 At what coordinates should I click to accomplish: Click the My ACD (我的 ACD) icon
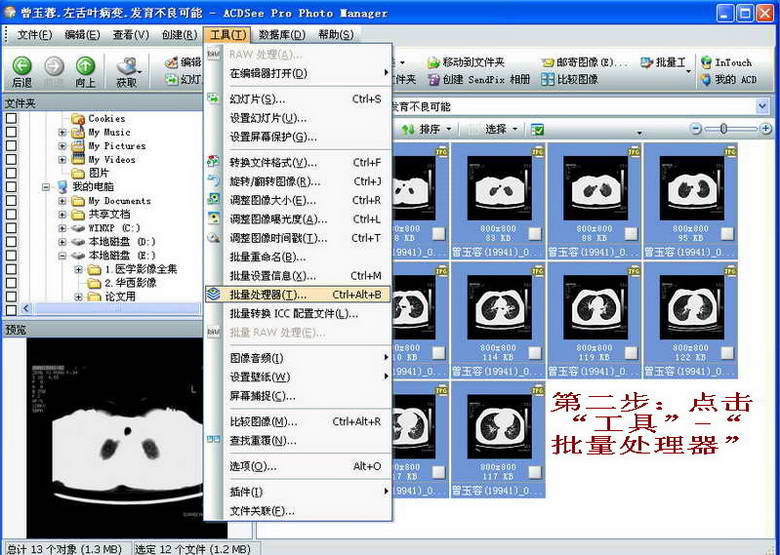point(706,79)
